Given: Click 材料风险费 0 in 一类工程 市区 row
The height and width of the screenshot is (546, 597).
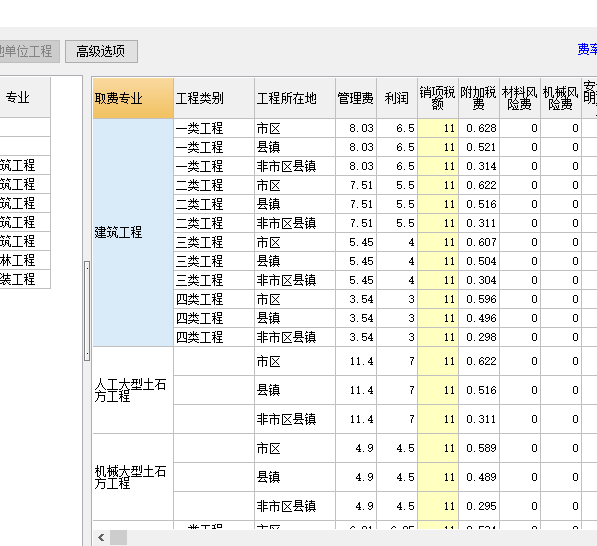Looking at the screenshot, I should pyautogui.click(x=520, y=128).
